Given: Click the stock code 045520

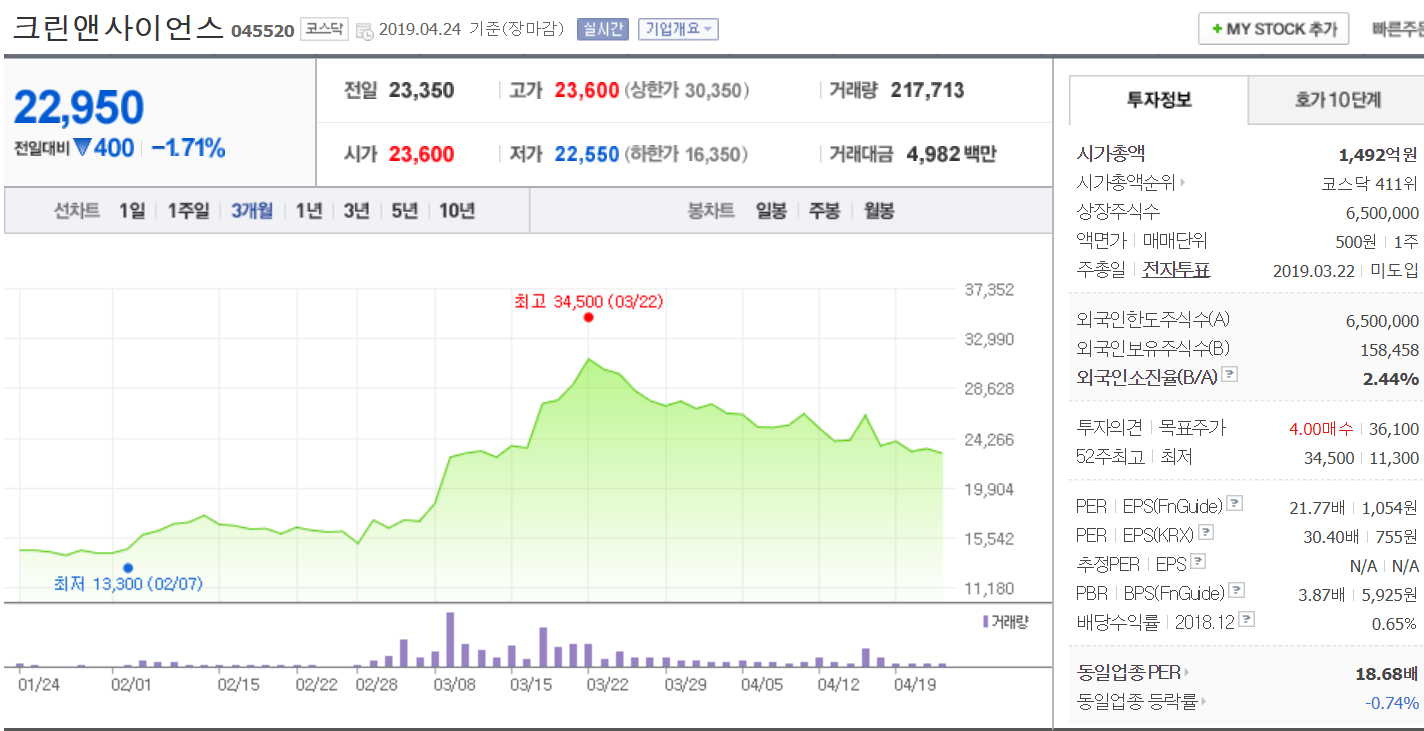Looking at the screenshot, I should pos(263,31).
